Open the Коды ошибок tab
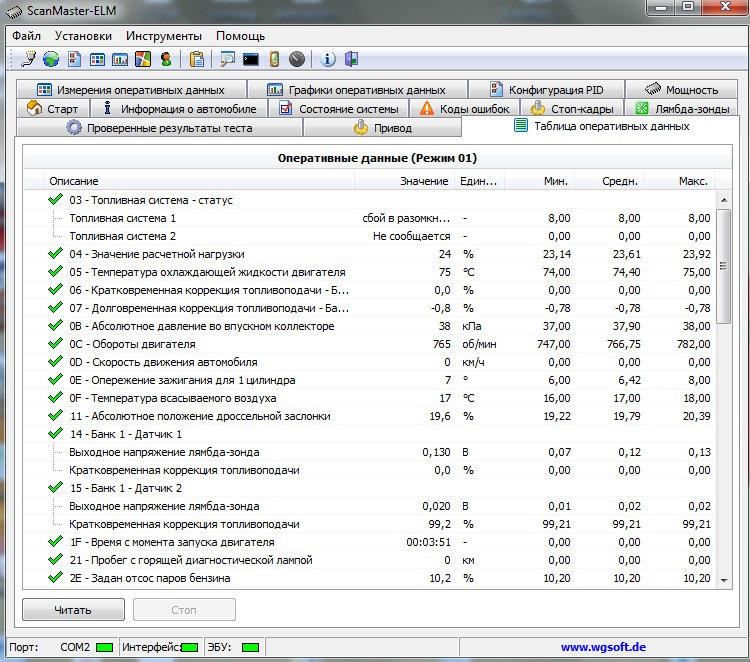The image size is (750, 662). click(464, 109)
